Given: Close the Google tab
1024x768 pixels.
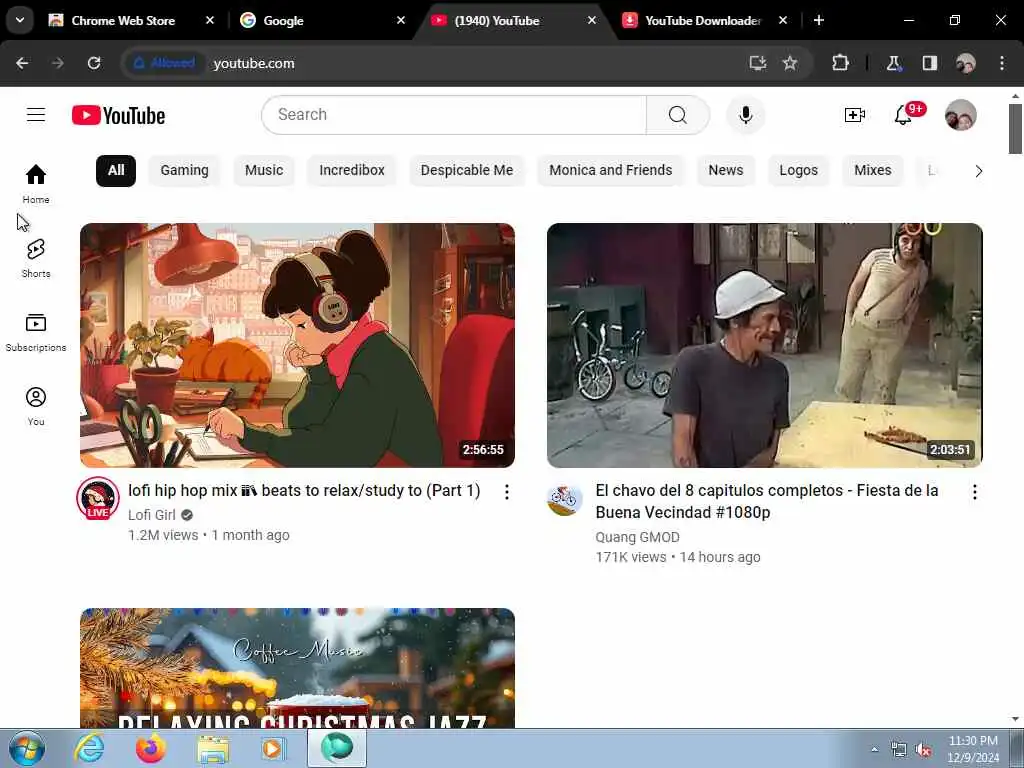Looking at the screenshot, I should tap(401, 20).
